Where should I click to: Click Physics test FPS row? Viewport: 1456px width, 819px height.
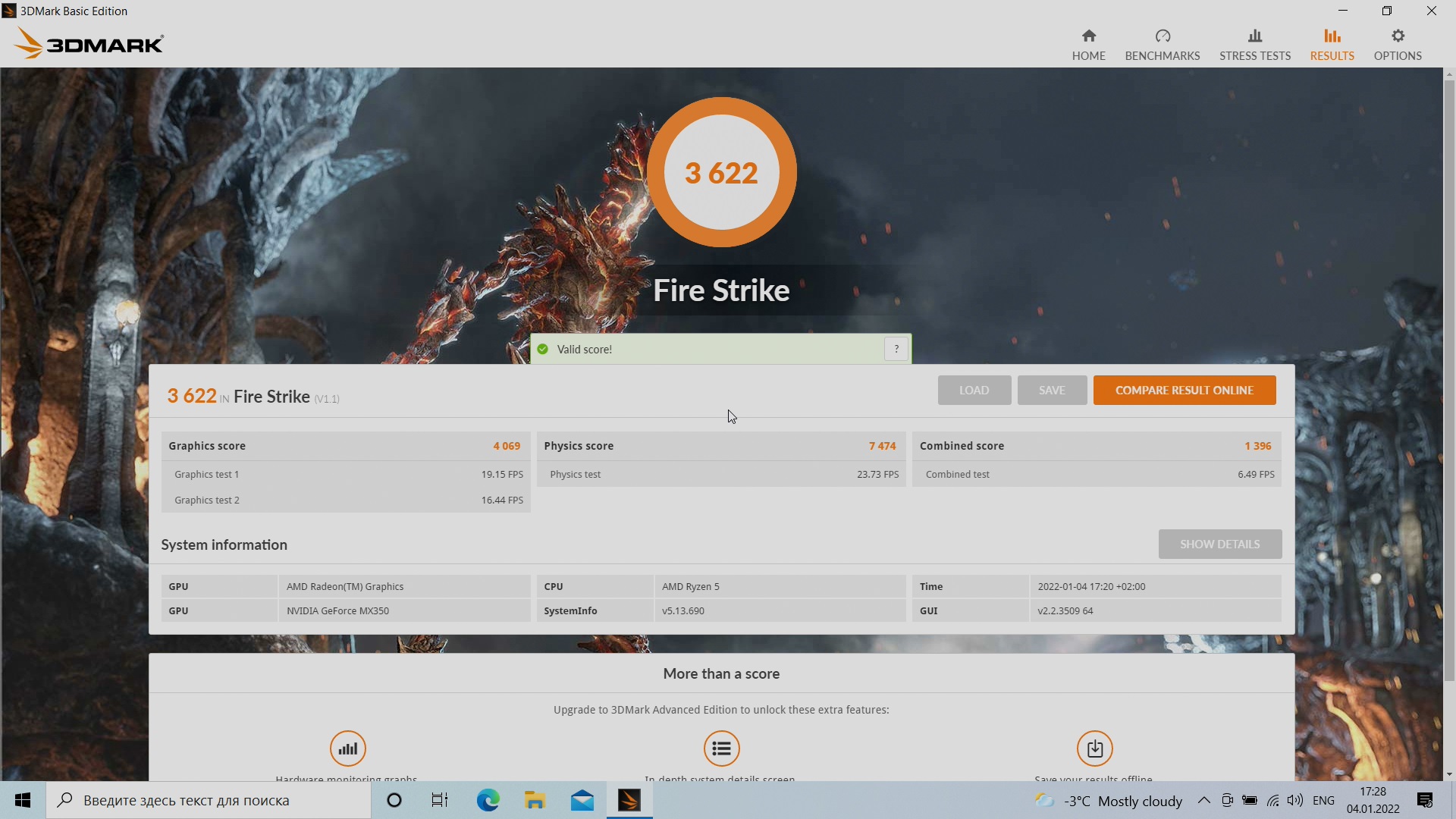[x=720, y=474]
